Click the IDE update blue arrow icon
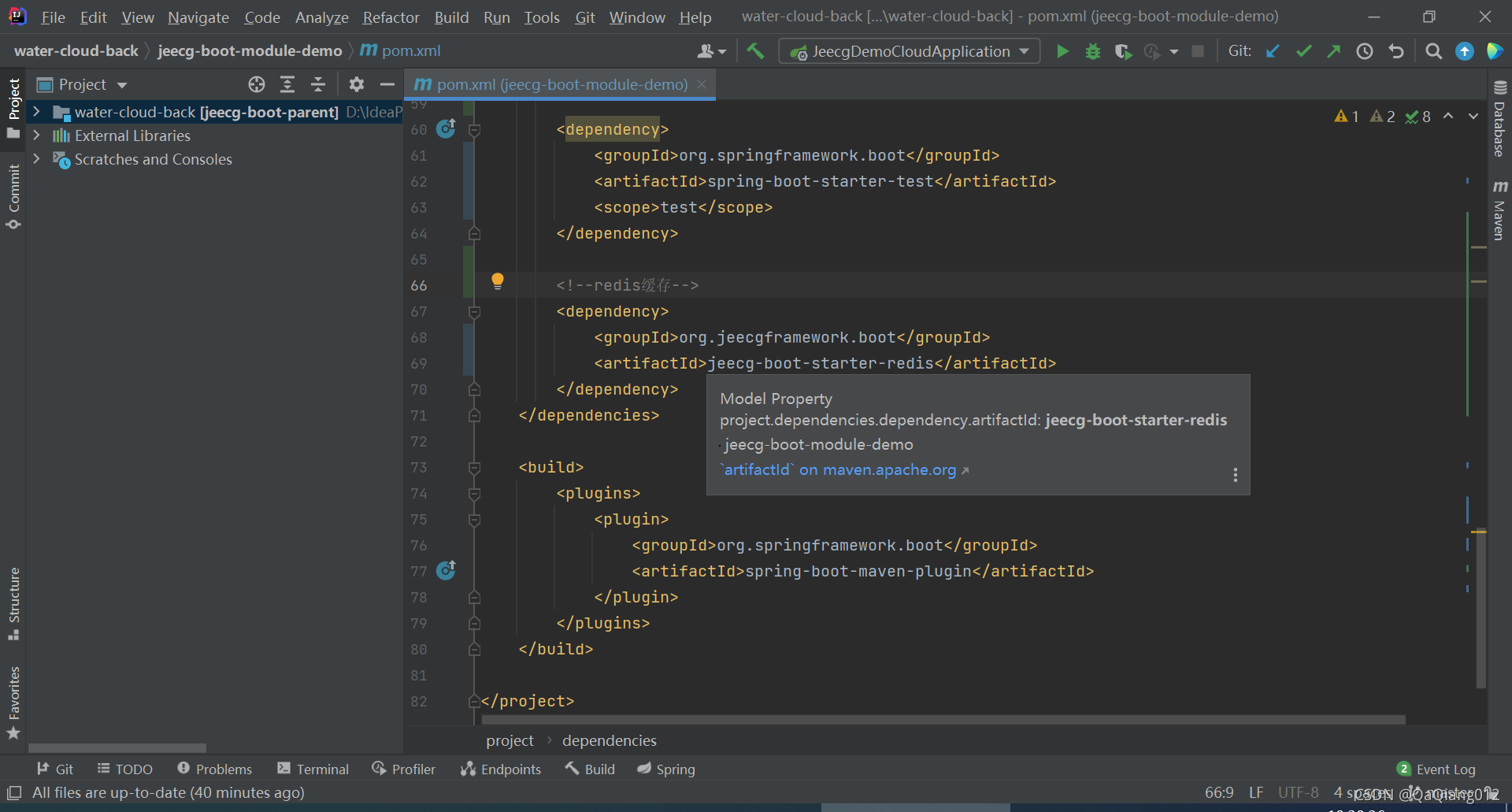Screen dimensions: 1512x812 [1465, 51]
